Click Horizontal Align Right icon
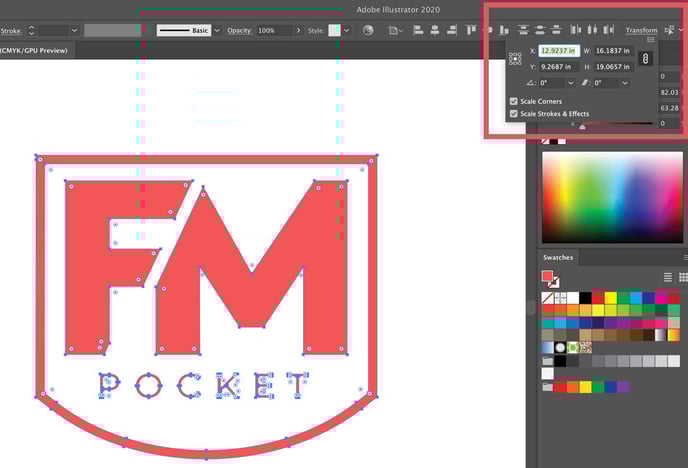This screenshot has height=468, width=688. click(x=452, y=30)
